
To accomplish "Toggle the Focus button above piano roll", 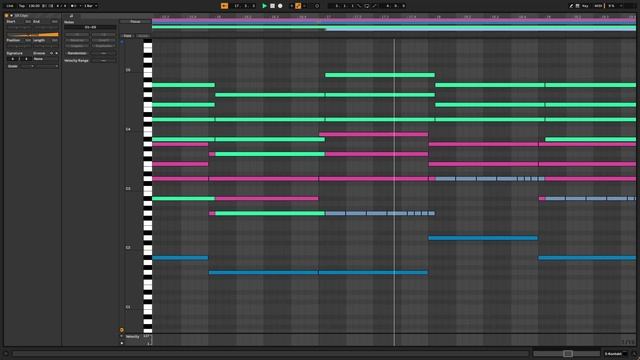I will coord(135,22).
